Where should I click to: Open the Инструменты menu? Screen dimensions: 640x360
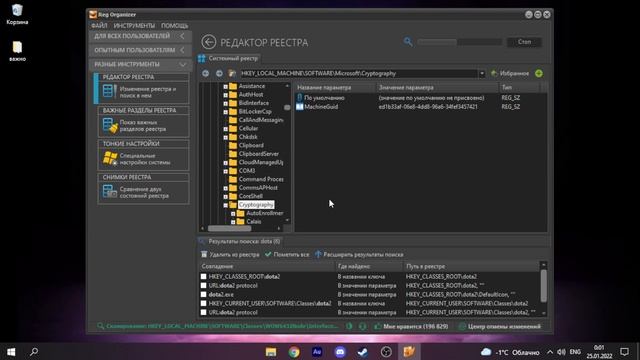[x=134, y=25]
